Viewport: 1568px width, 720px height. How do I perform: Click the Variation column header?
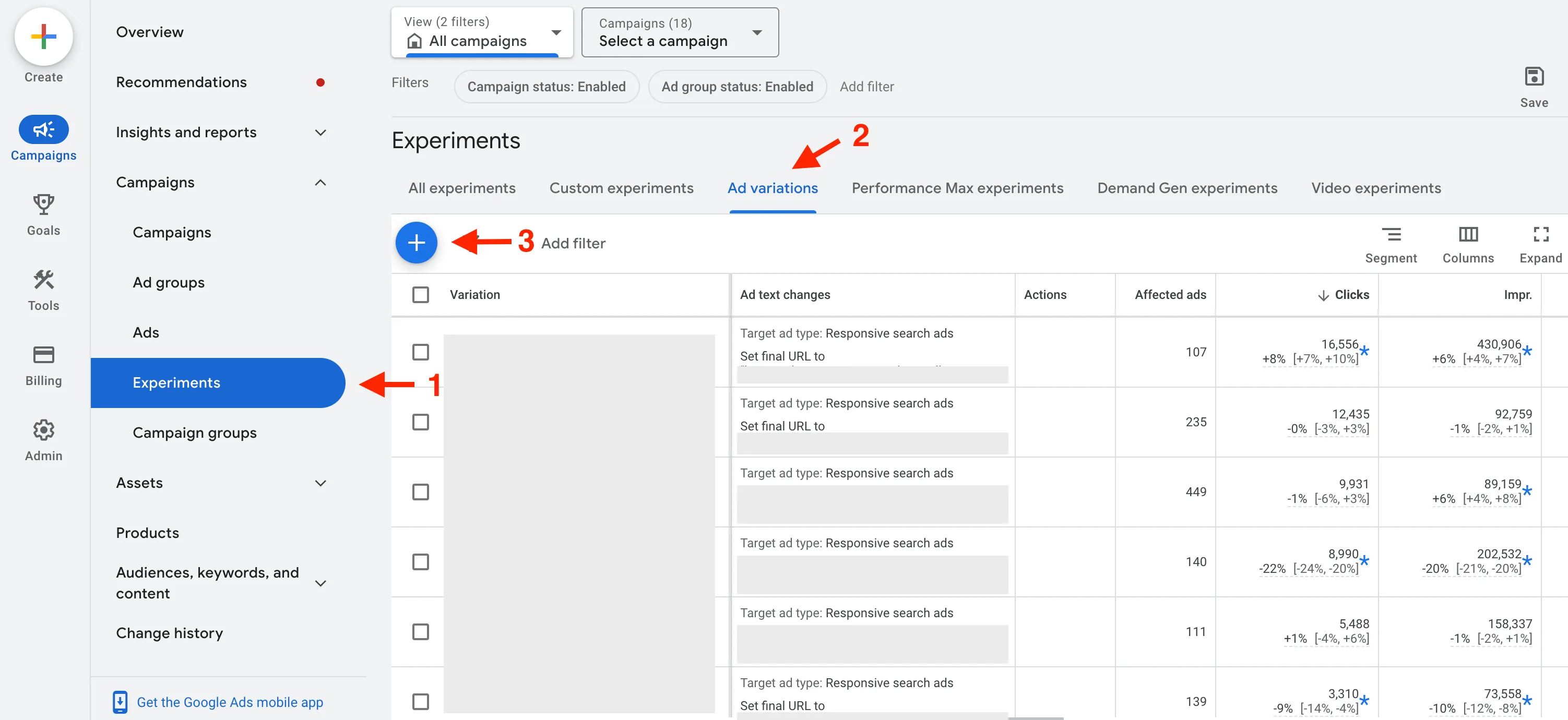(475, 295)
